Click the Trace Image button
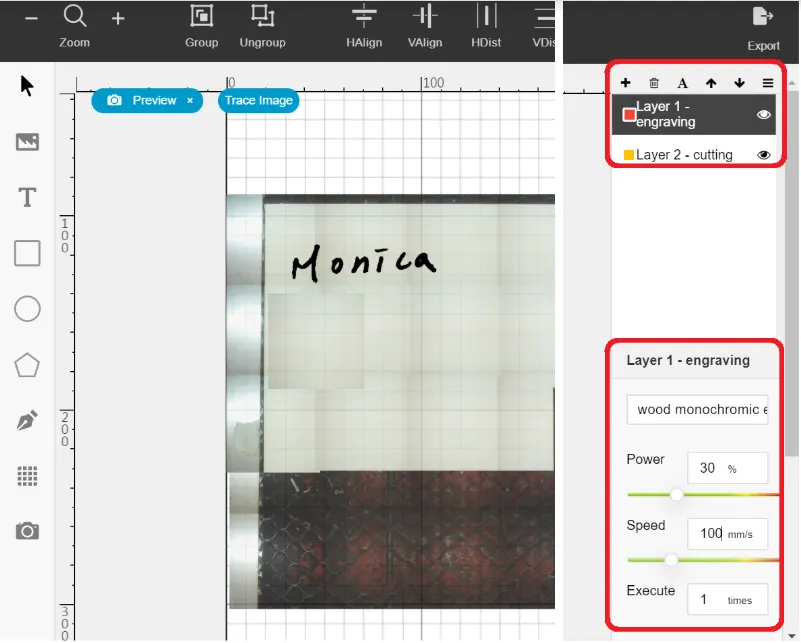 (x=258, y=101)
